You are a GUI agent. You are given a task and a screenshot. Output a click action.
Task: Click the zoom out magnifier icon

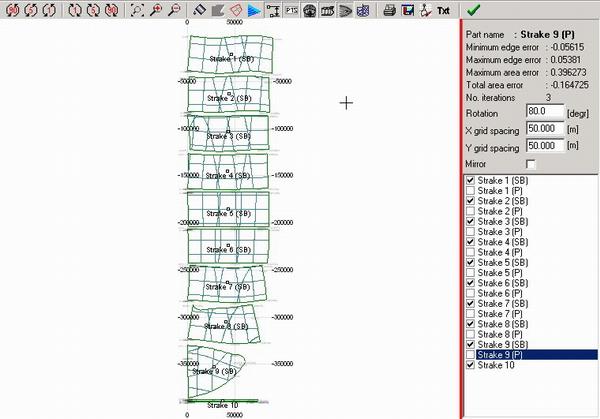[175, 11]
